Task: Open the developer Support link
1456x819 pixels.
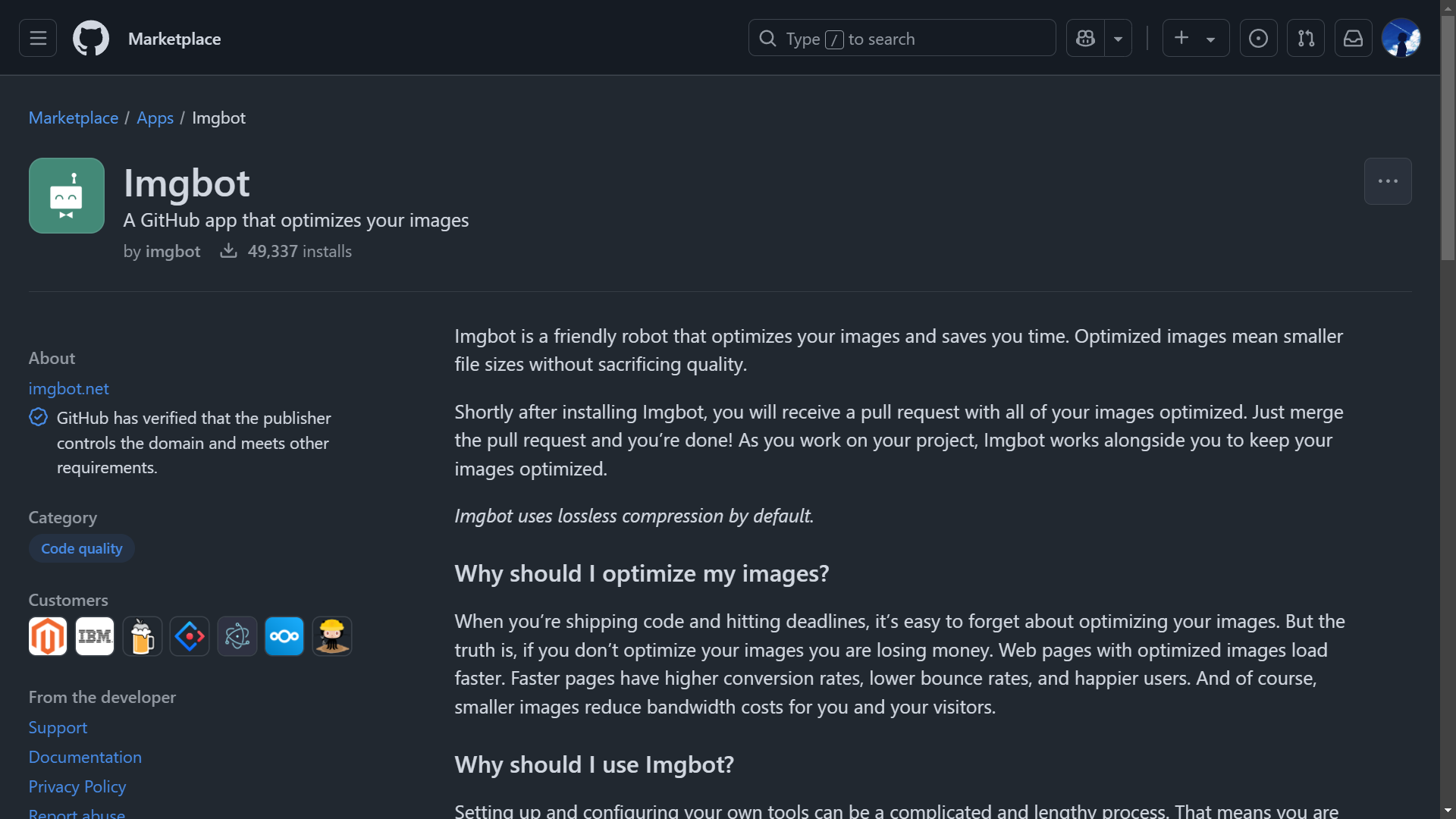Action: (x=58, y=727)
